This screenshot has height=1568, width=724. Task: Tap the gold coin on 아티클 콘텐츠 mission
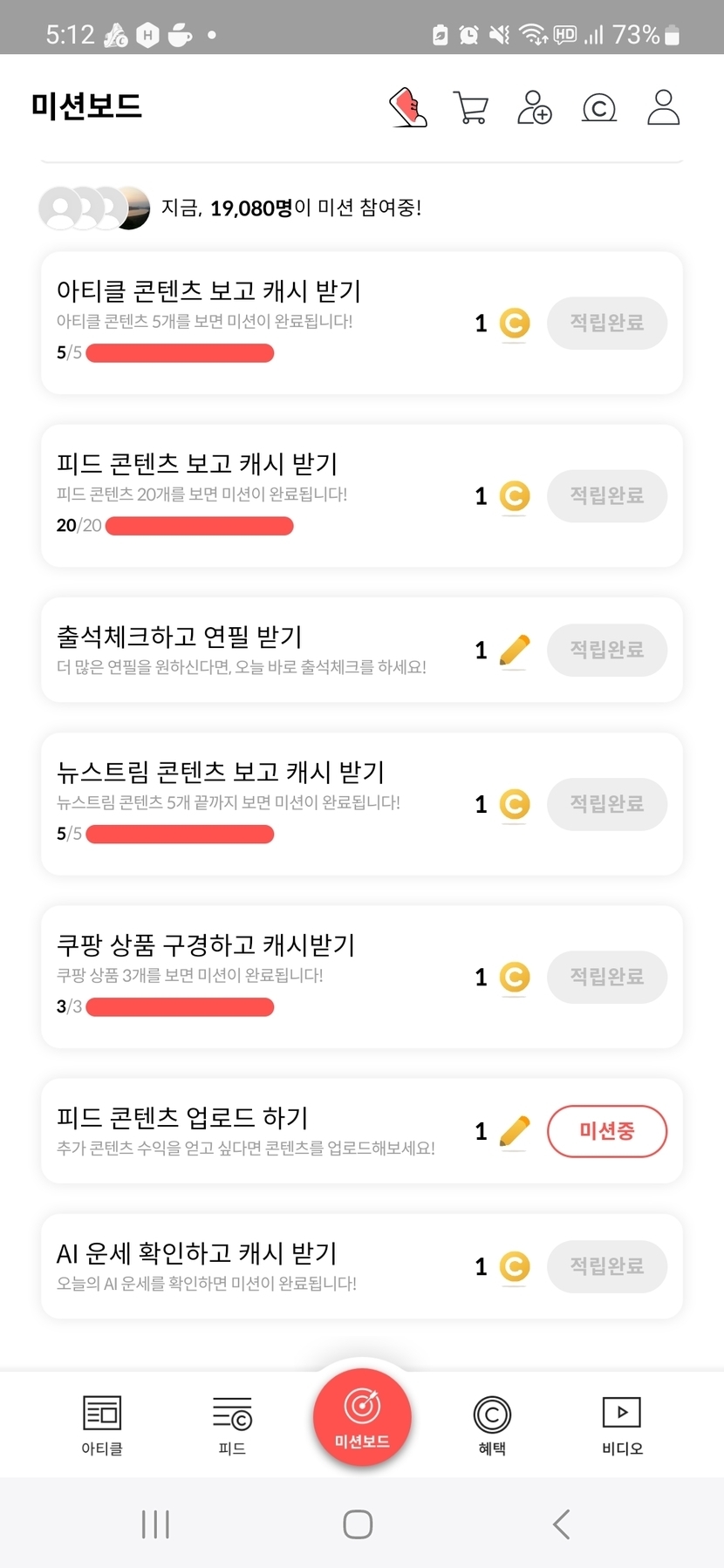[515, 324]
